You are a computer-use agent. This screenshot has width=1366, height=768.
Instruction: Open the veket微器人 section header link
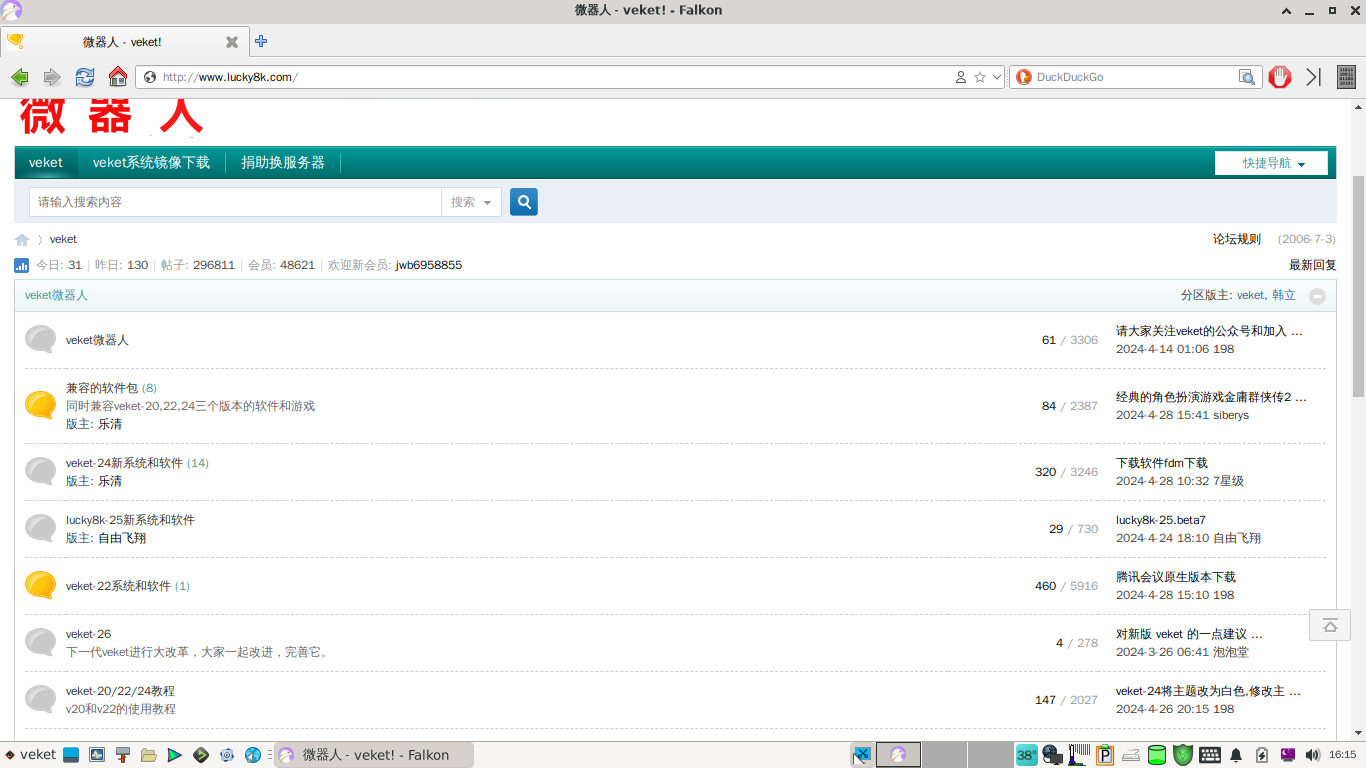[56, 295]
